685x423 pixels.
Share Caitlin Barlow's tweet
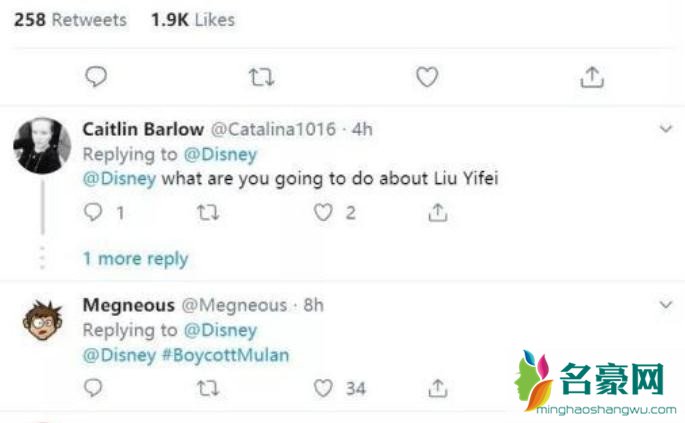pyautogui.click(x=437, y=212)
